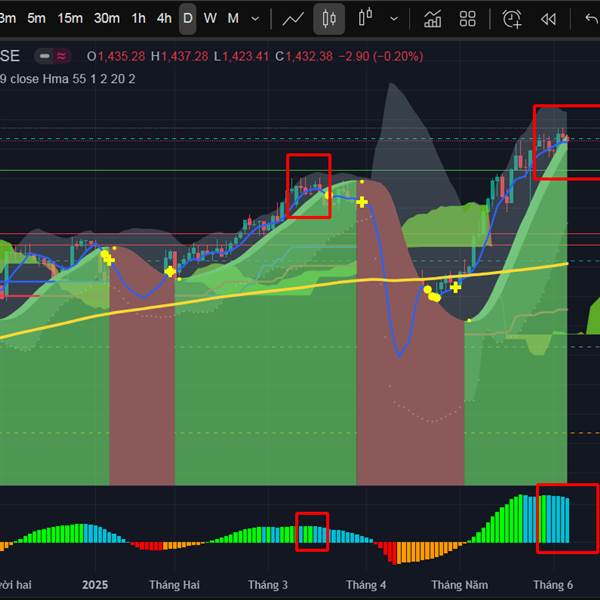Click the blue Hma line at April low

pos(399,355)
